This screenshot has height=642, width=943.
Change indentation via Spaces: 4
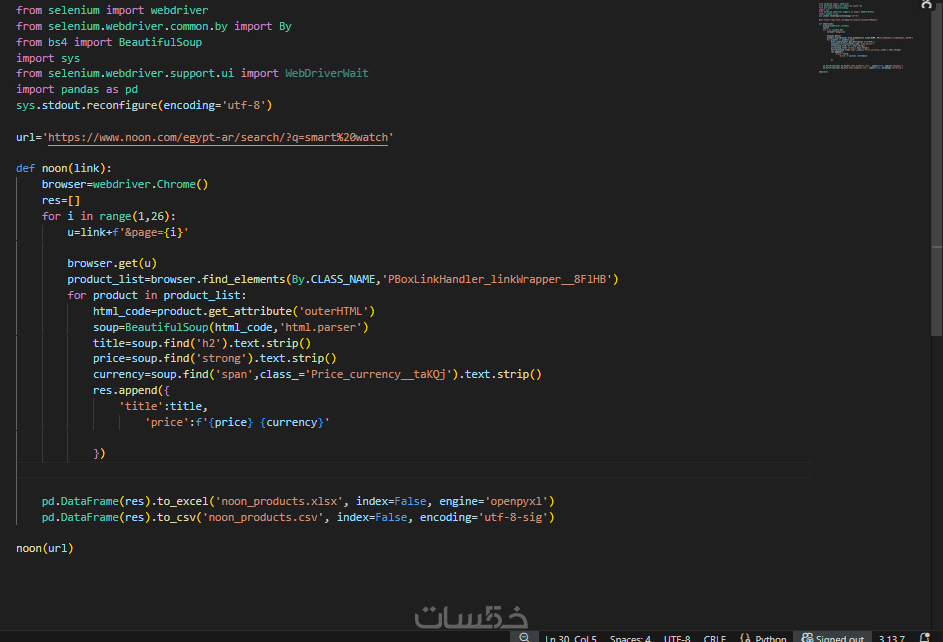(630, 638)
